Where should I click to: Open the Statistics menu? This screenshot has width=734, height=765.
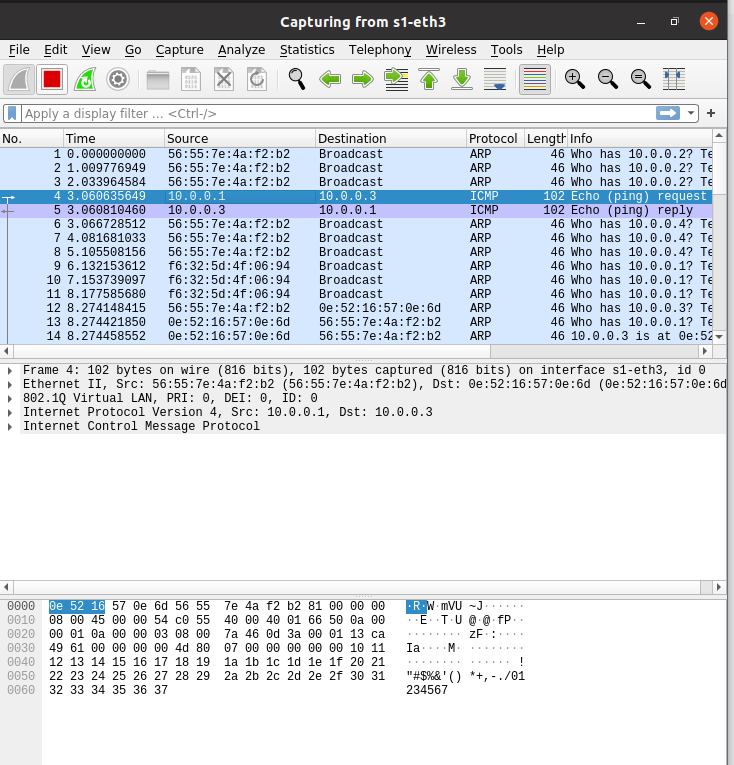[307, 50]
